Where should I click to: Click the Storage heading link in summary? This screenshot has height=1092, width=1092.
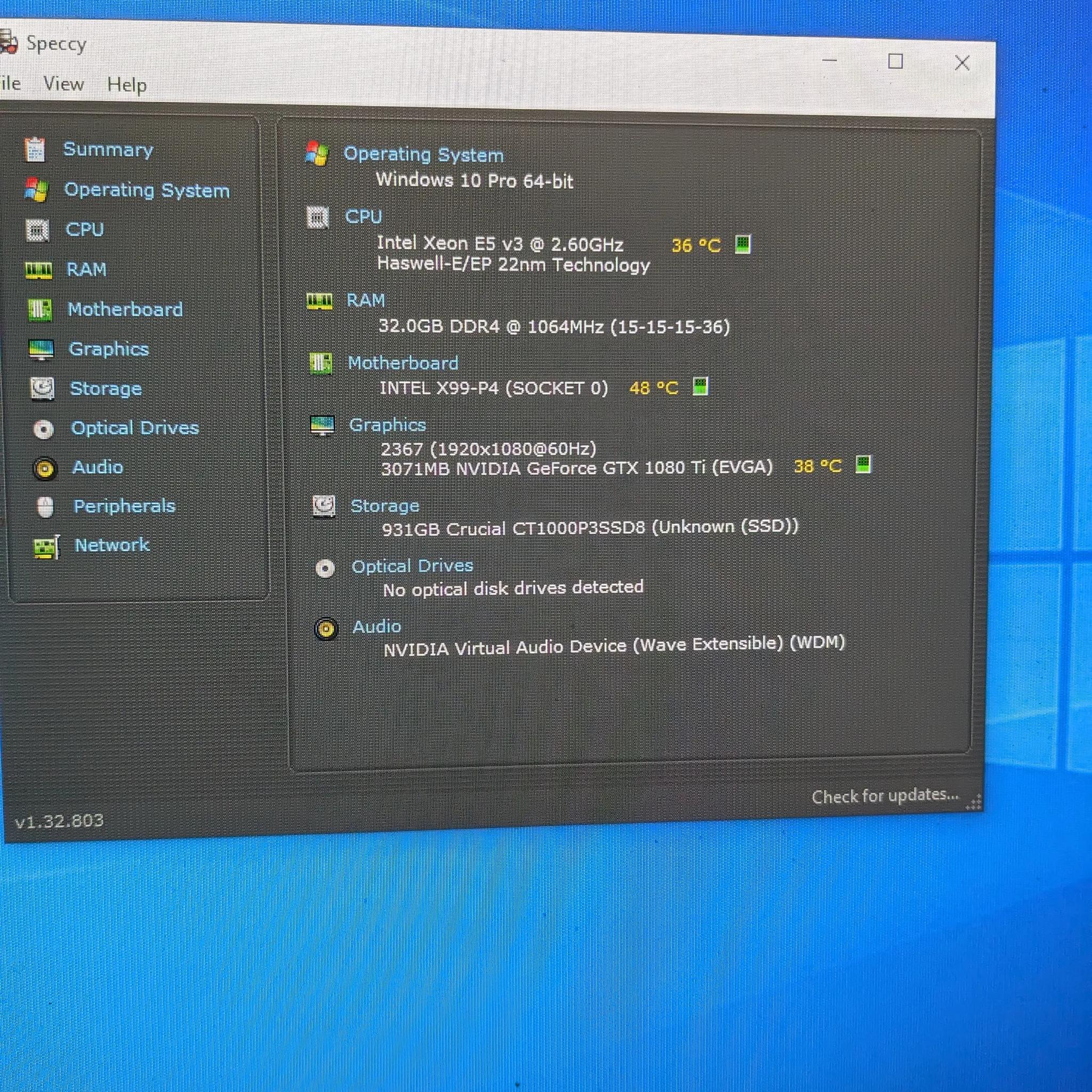click(x=385, y=506)
